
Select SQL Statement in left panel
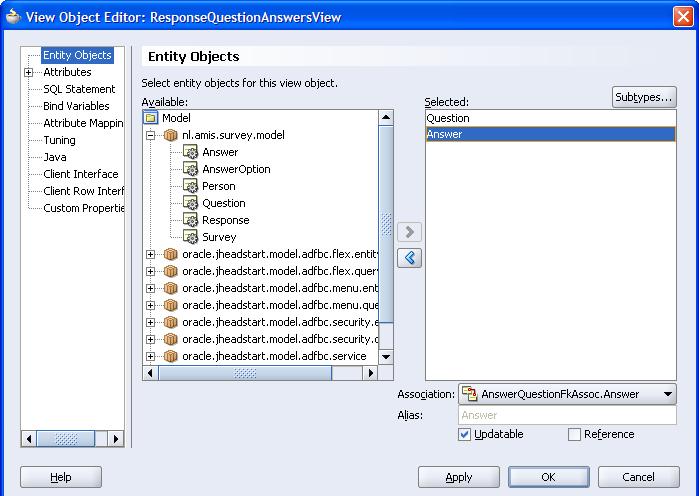tap(79, 89)
